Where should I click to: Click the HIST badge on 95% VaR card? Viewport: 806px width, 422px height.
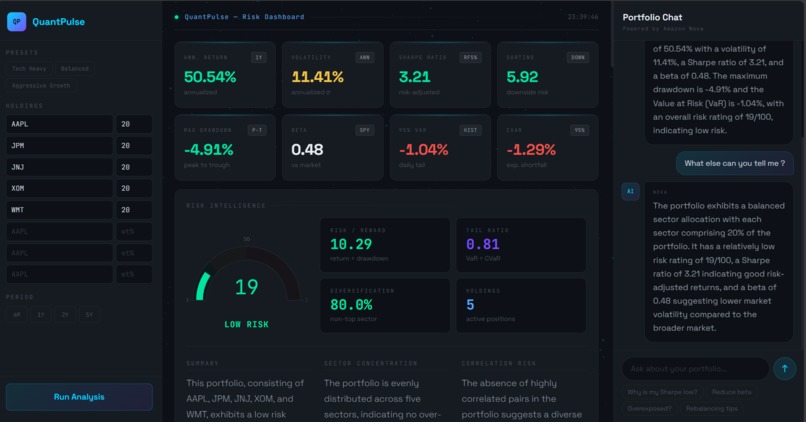tap(470, 130)
